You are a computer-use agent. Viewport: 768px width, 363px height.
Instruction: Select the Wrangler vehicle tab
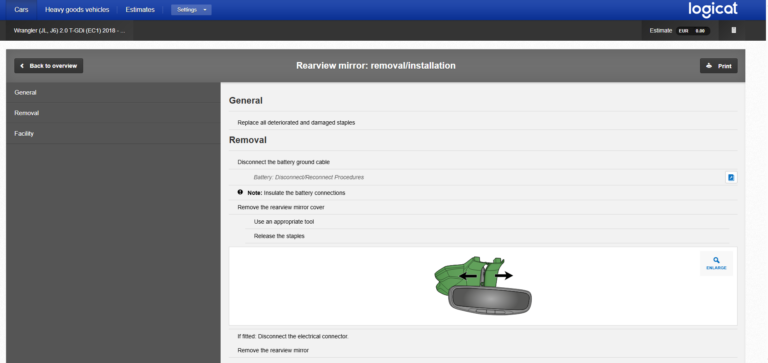[x=70, y=30]
